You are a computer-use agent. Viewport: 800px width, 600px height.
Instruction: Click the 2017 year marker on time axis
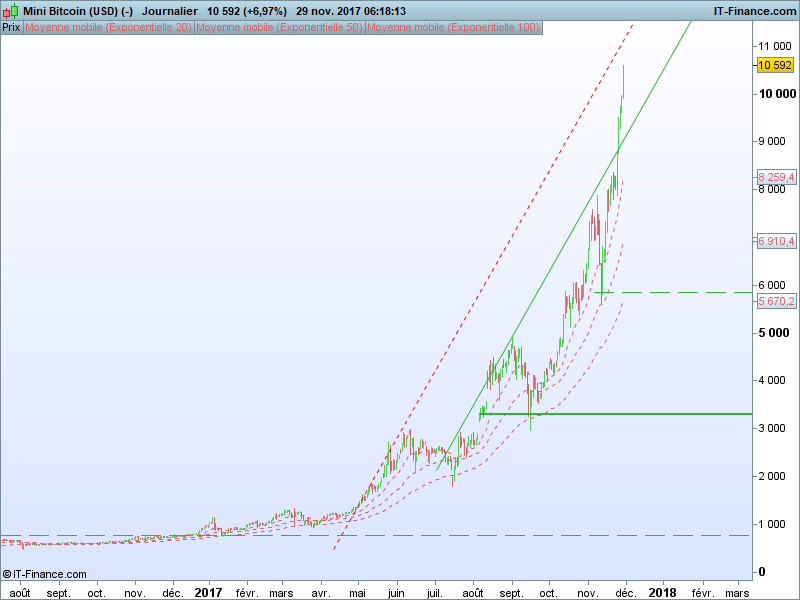208,592
